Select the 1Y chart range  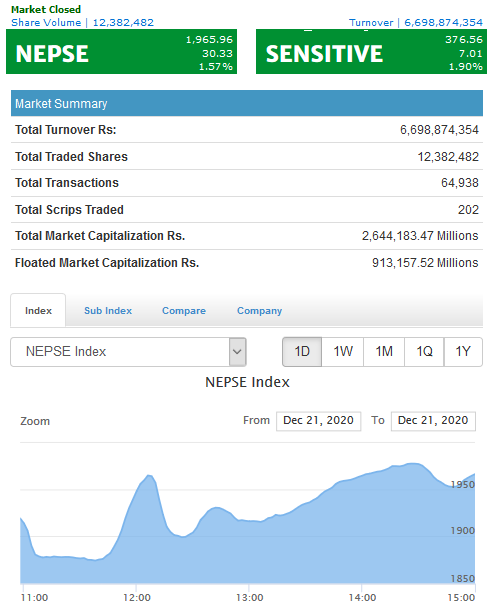pyautogui.click(x=463, y=351)
